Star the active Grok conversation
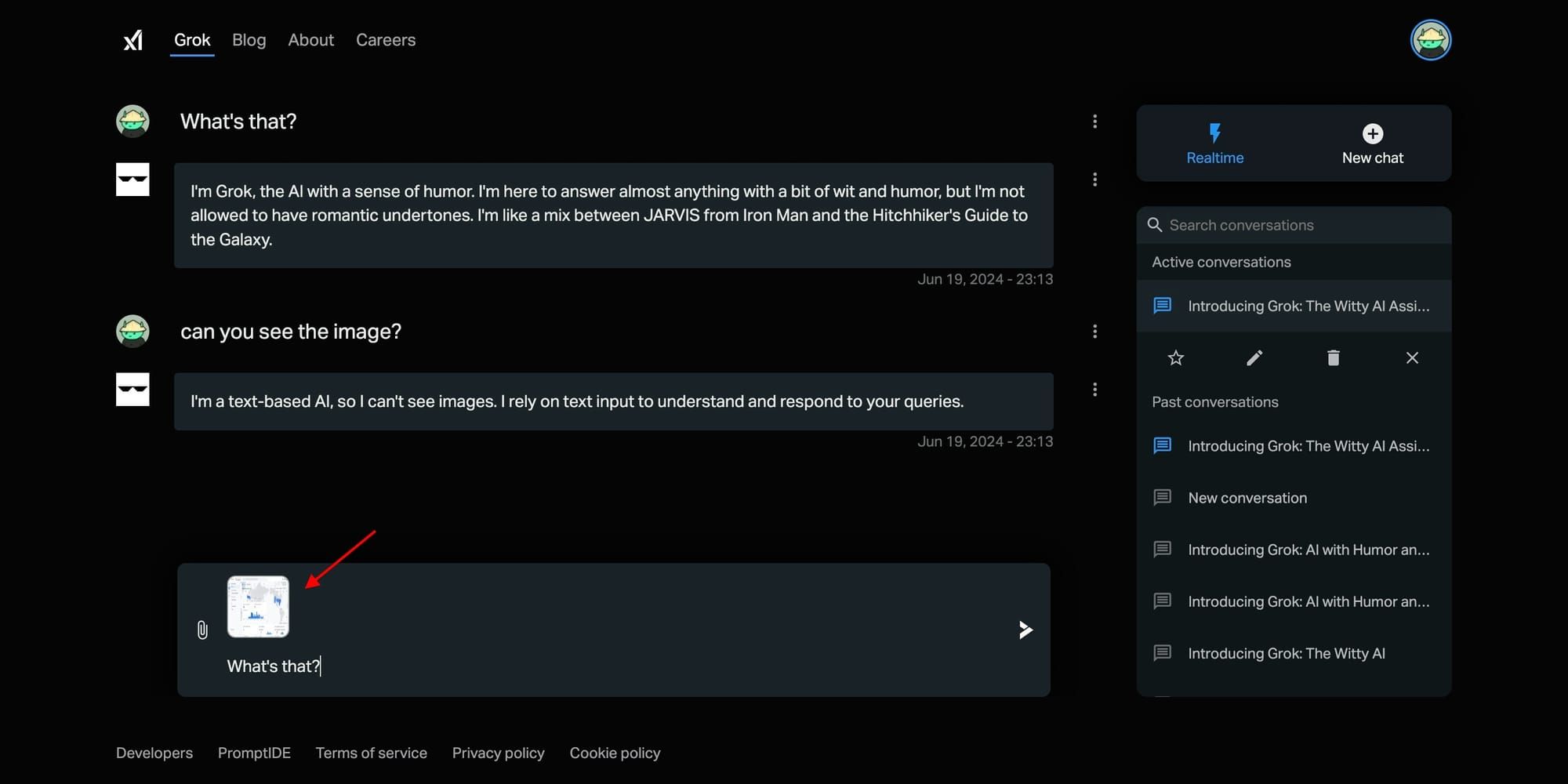 pyautogui.click(x=1176, y=358)
